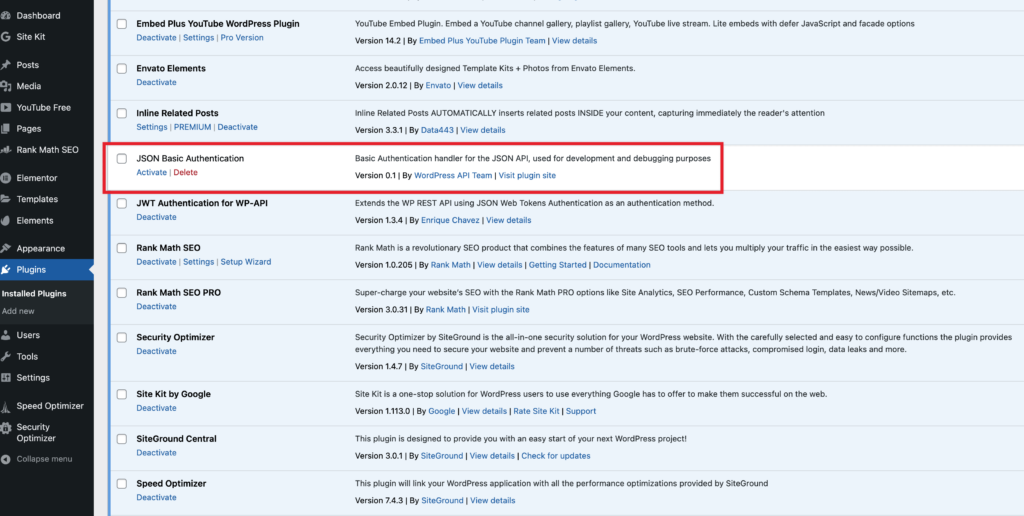The height and width of the screenshot is (516, 1024).
Task: Open Embed Plus YouTube plugin Settings
Action: tap(199, 38)
